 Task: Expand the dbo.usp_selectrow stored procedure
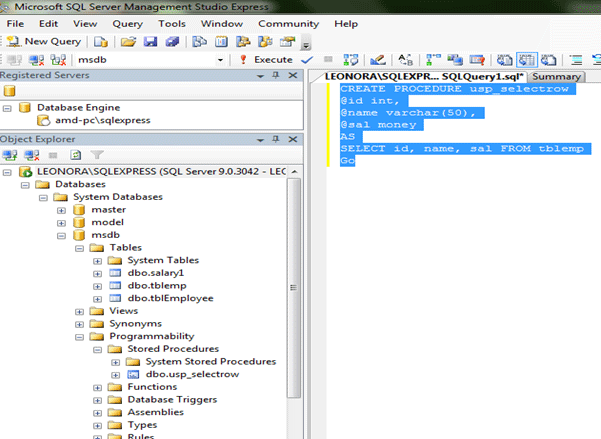115,375
